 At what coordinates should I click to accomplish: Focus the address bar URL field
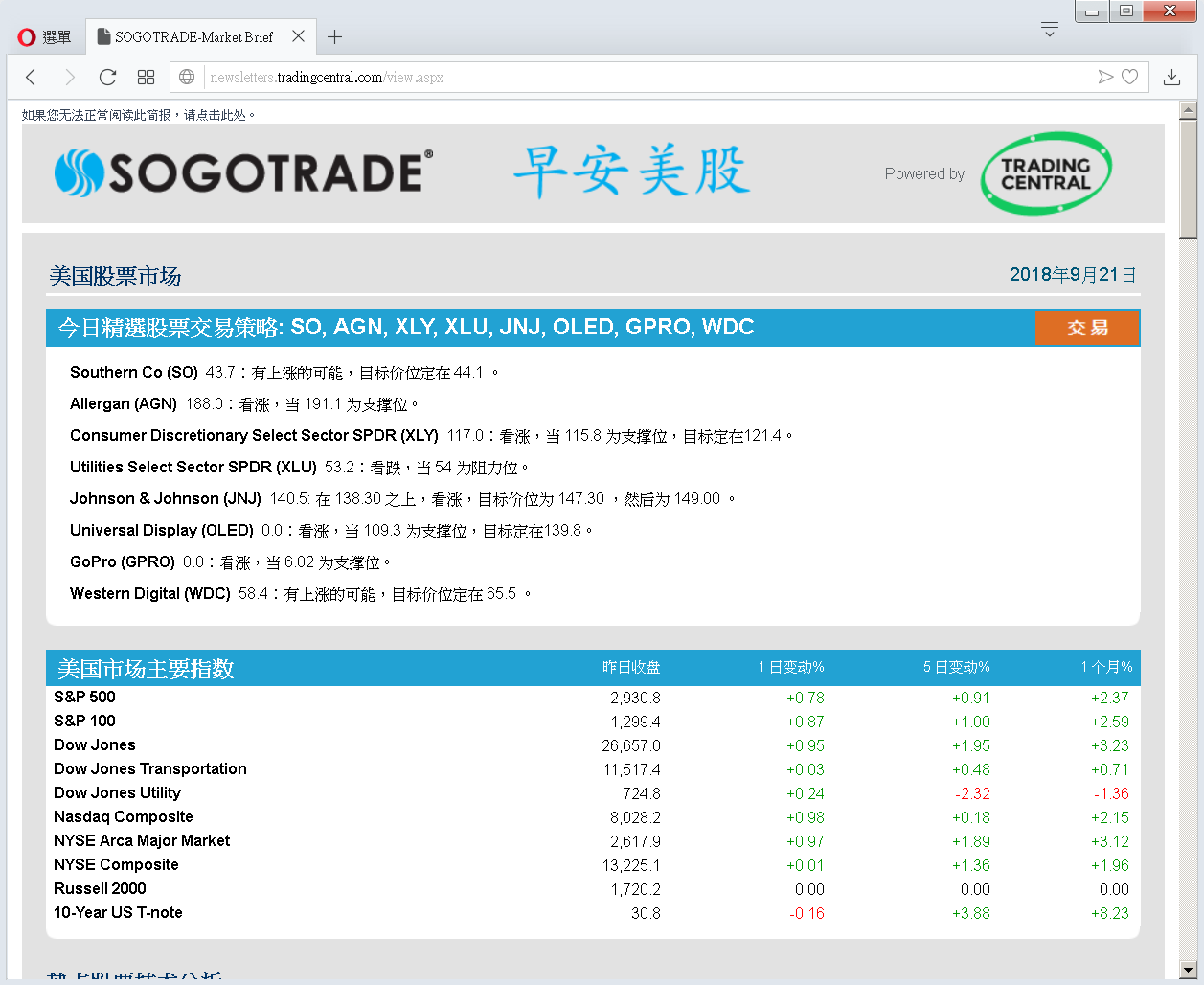647,77
